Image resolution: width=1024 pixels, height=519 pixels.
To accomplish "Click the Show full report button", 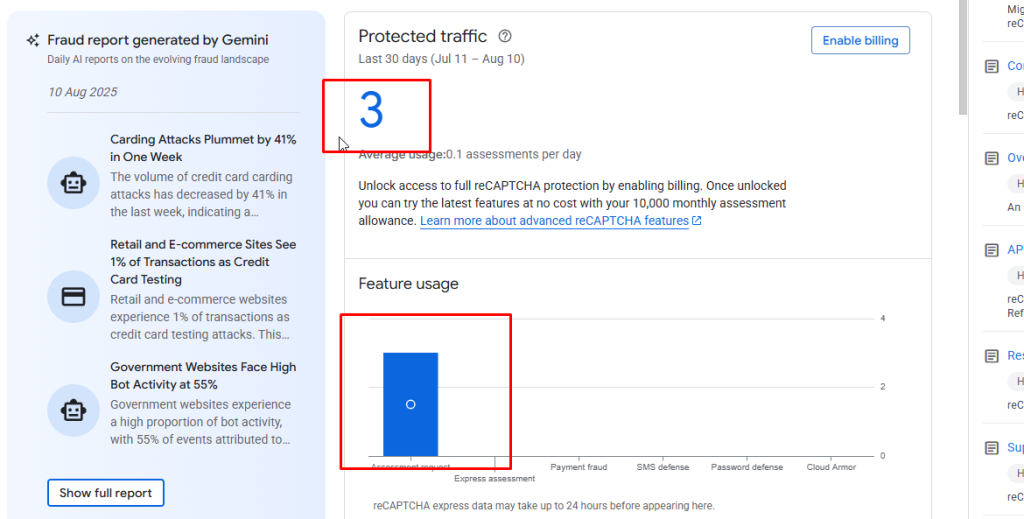I will click(x=105, y=493).
